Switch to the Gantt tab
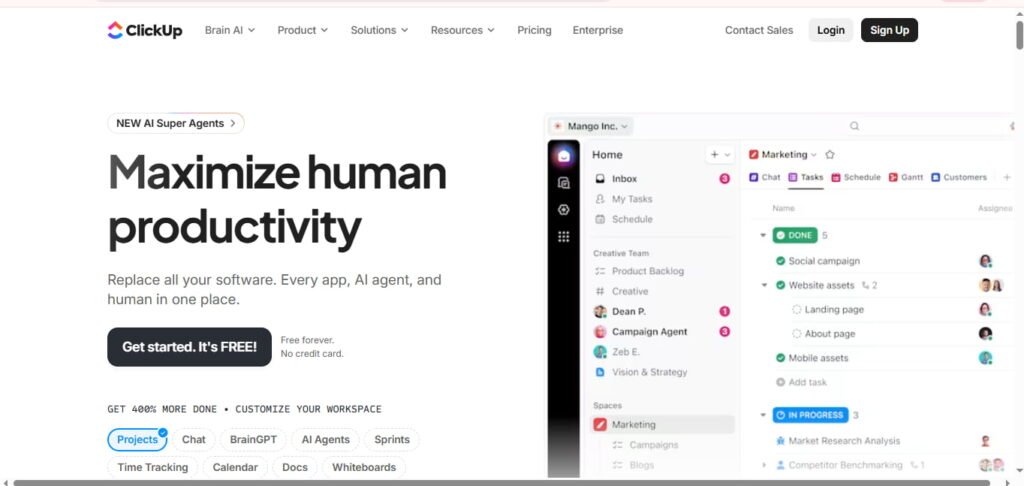The image size is (1024, 486). [x=906, y=177]
